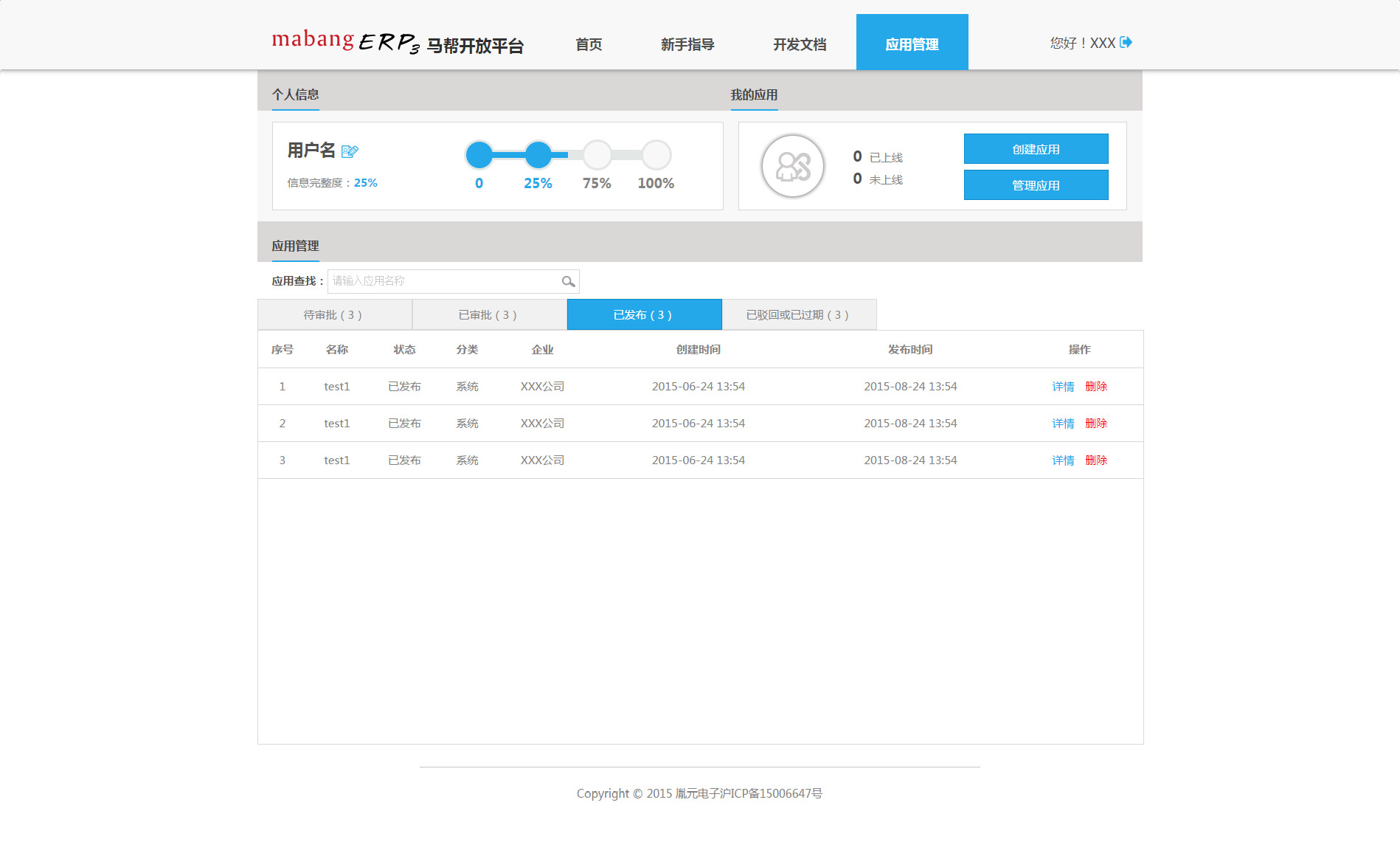This screenshot has width=1400, height=842.
Task: Focus the 请输入应用名称 search field
Action: (443, 281)
